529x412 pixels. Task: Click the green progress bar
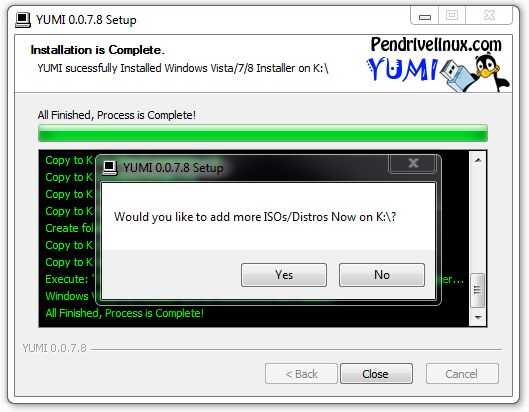coord(263,133)
